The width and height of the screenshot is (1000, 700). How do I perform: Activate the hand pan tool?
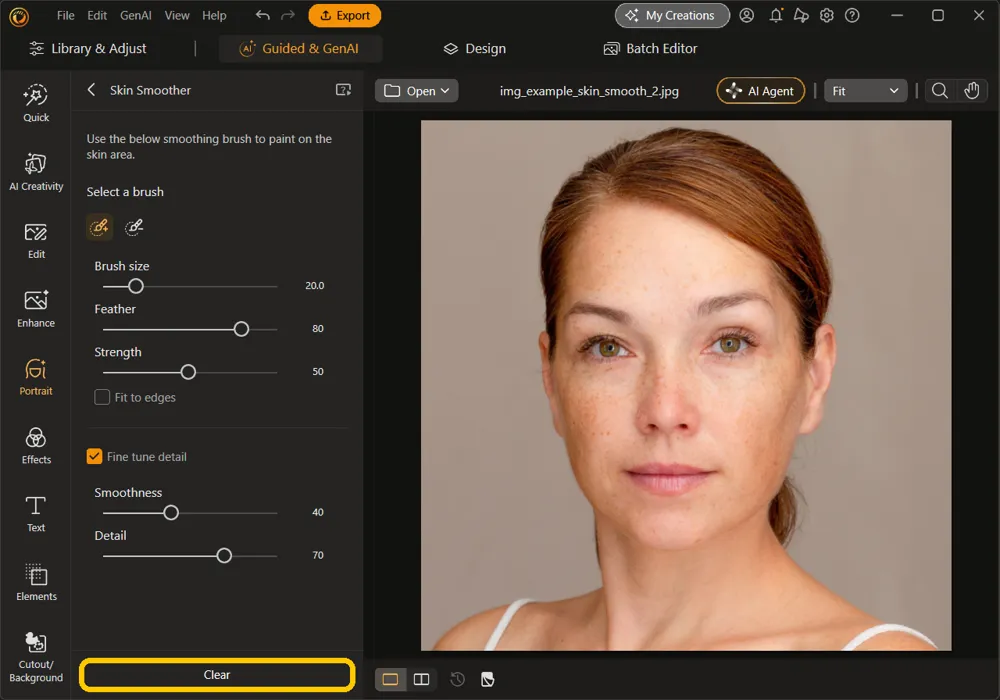point(971,91)
